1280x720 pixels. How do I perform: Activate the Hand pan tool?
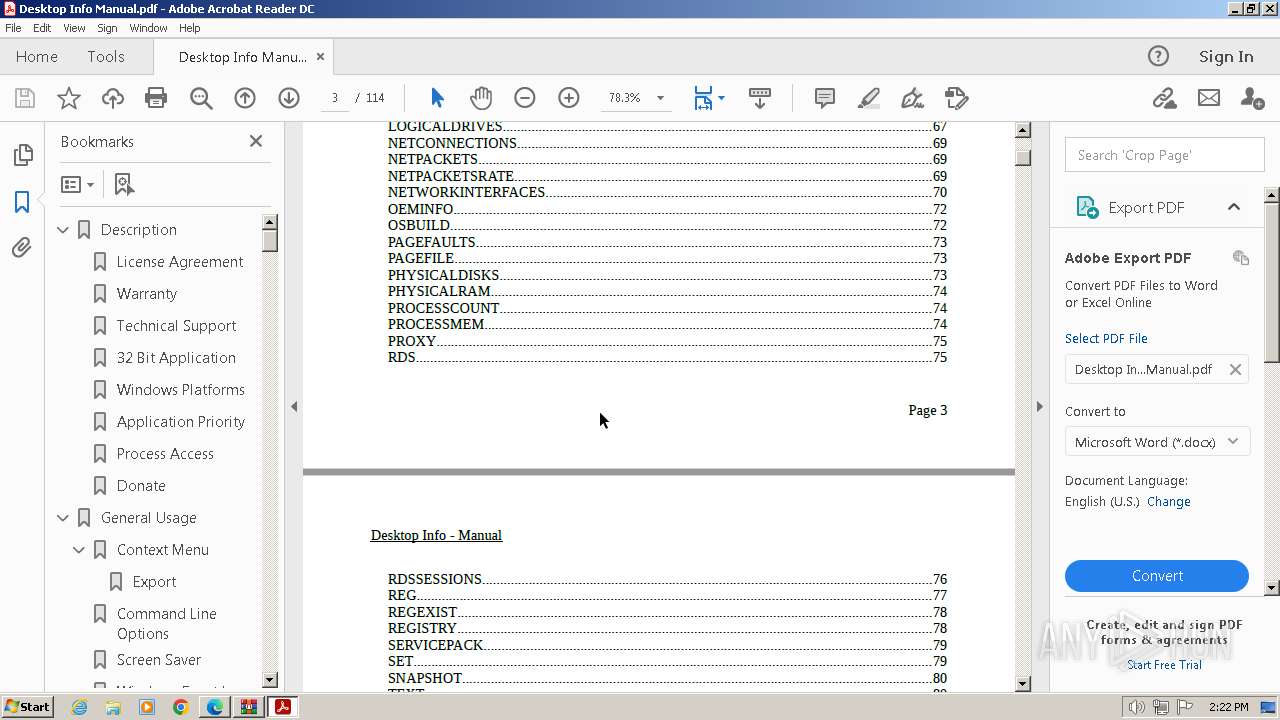click(x=481, y=98)
